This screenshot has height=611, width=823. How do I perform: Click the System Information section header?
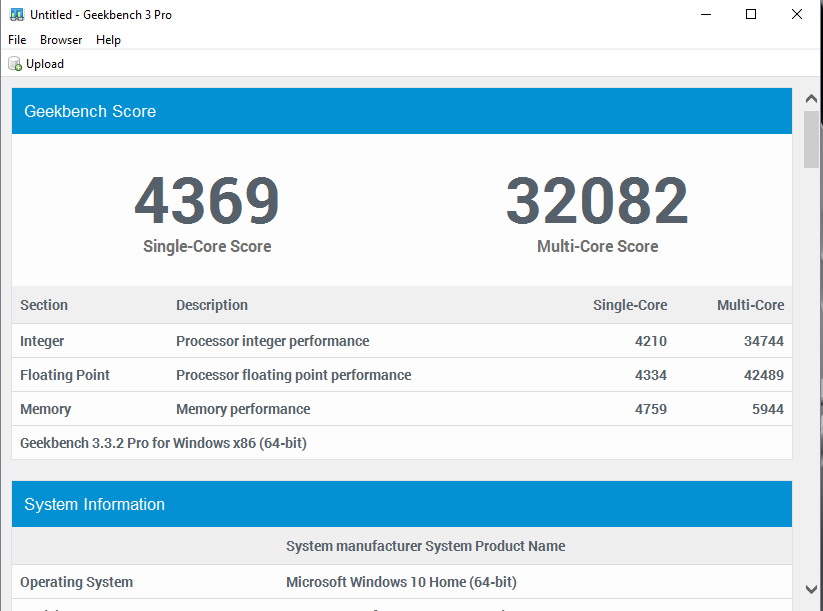402,504
